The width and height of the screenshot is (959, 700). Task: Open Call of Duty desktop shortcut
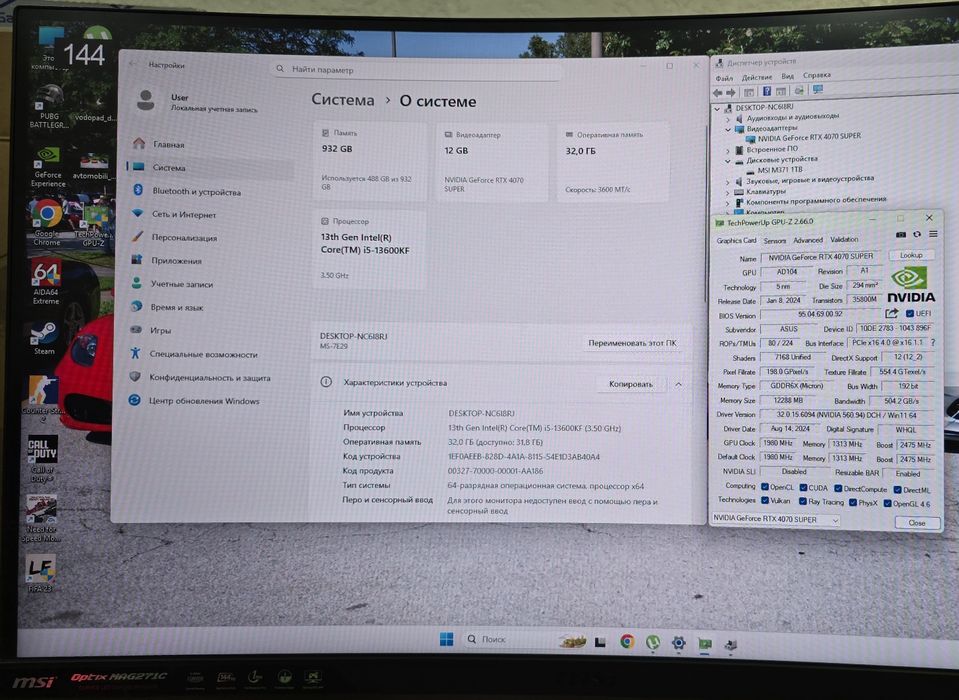(x=42, y=457)
